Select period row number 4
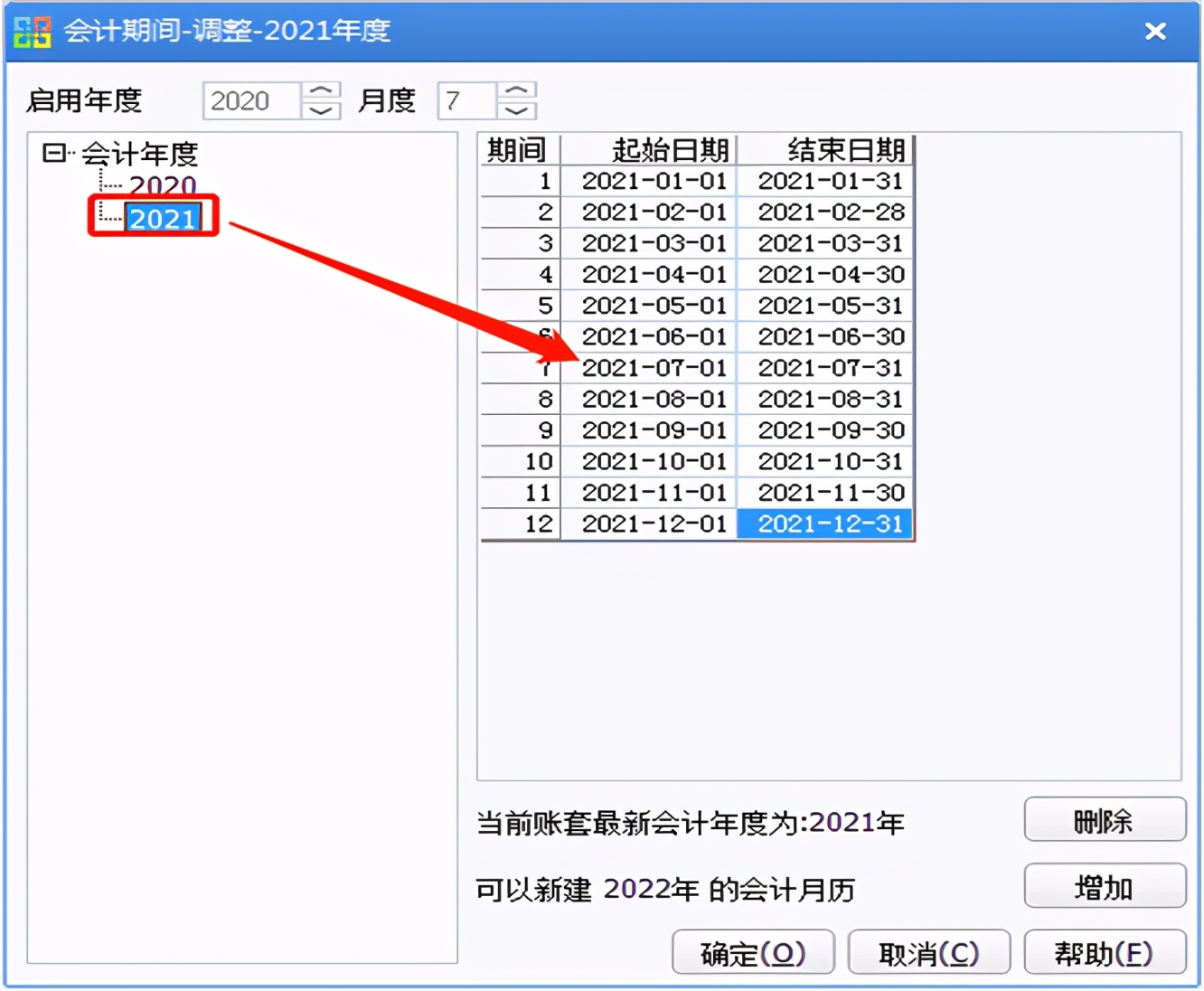Viewport: 1204px width, 991px height. pyautogui.click(x=521, y=274)
